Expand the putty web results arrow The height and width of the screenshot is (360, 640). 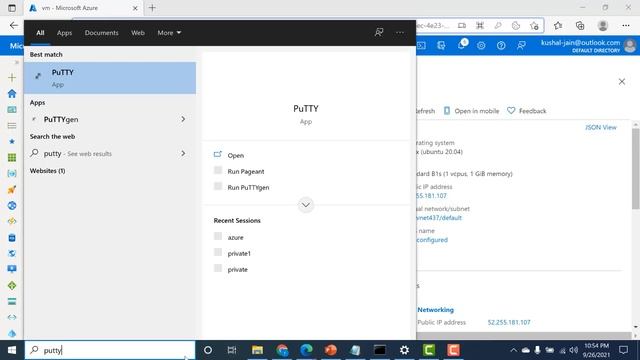[x=183, y=153]
